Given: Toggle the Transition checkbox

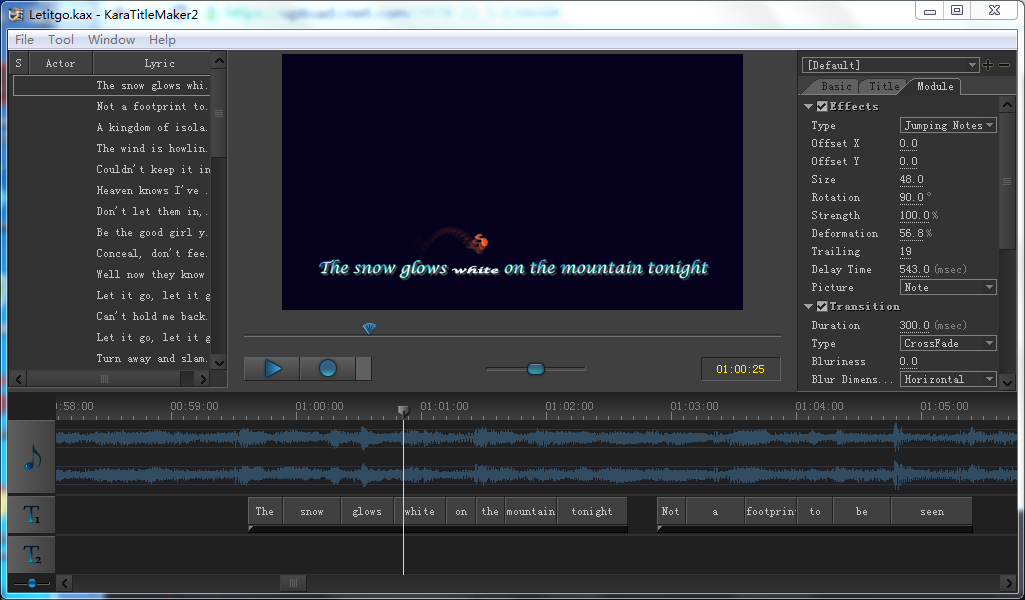Looking at the screenshot, I should tap(822, 306).
